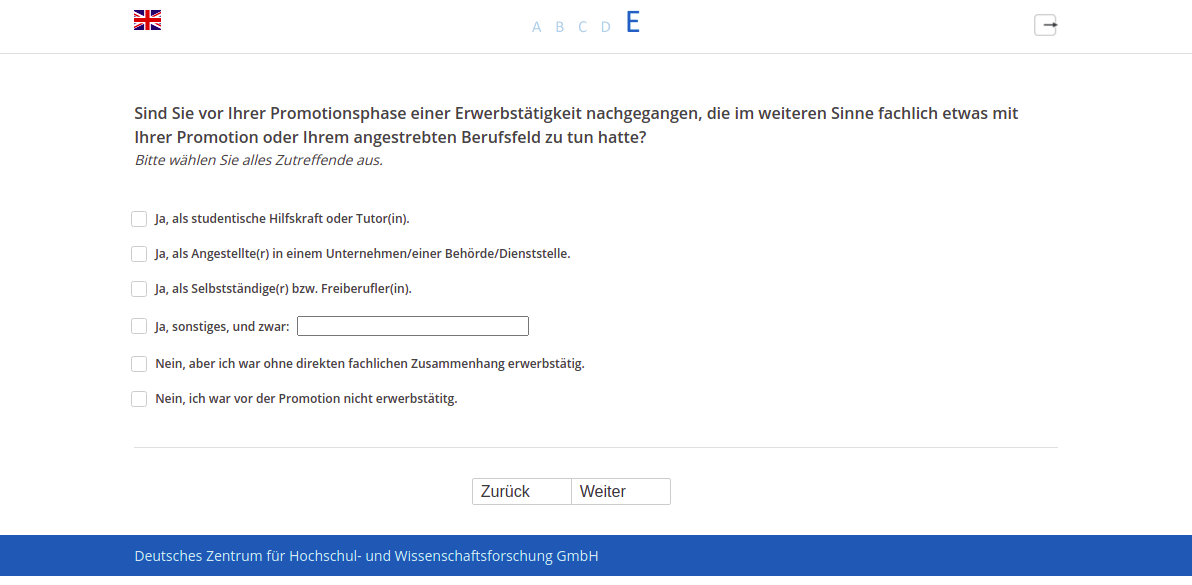This screenshot has height=585, width=1192.
Task: Click 'Deutsches Zentrum für Hochschul- und Wissenschaftsforschung GmbH' footer text
Action: (366, 556)
